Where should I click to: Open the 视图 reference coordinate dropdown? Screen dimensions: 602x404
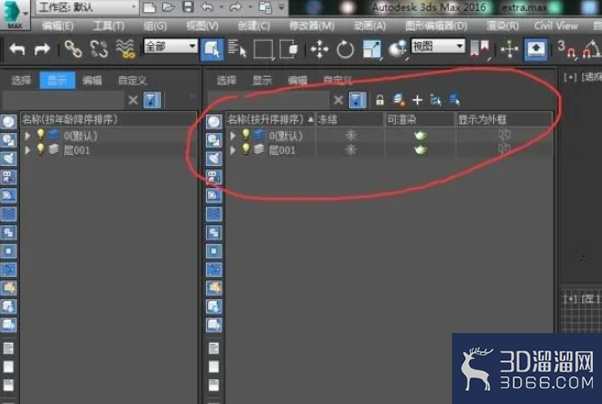[x=438, y=46]
